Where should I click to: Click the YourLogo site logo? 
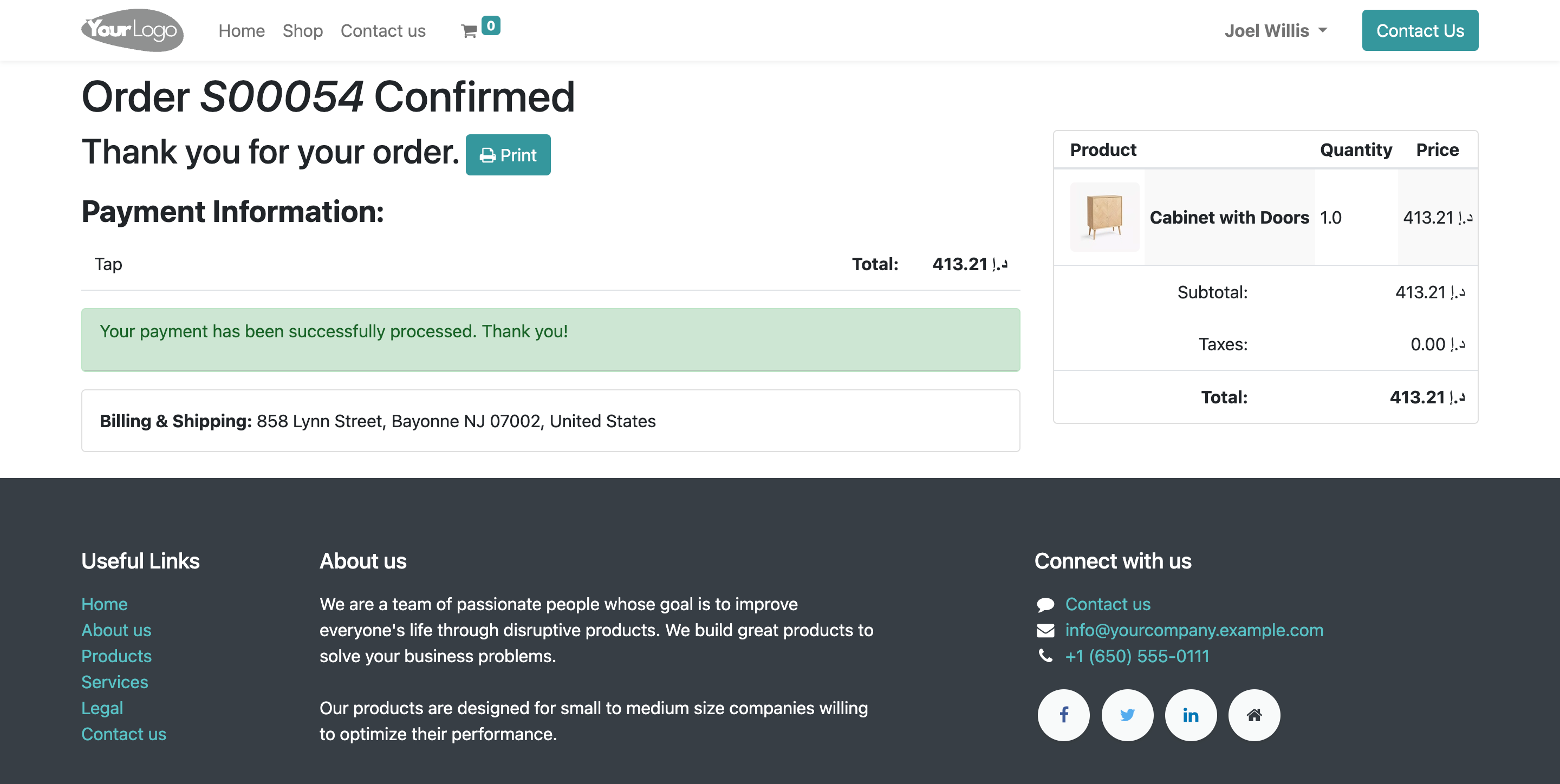coord(133,30)
